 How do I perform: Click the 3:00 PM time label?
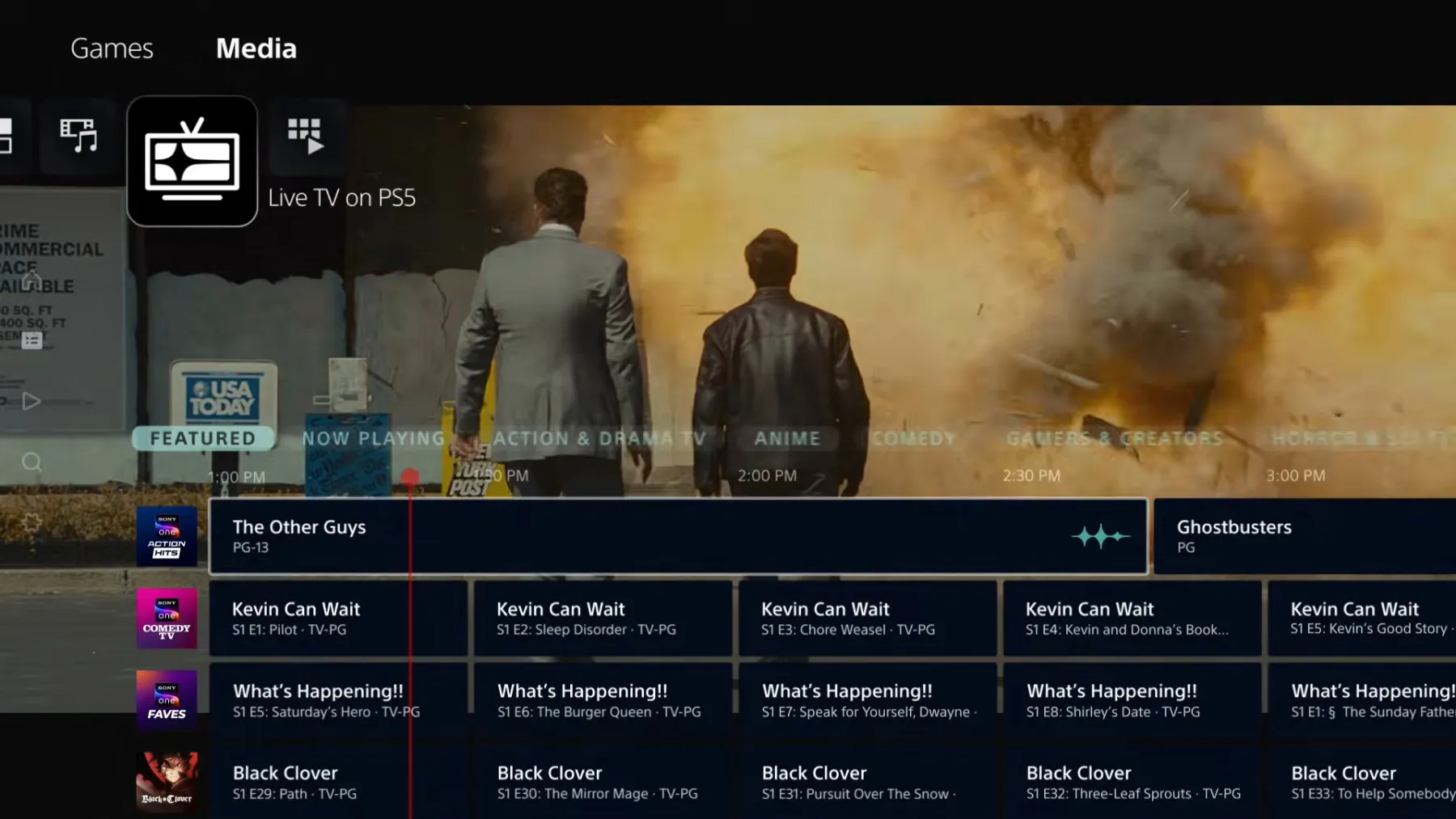1296,475
